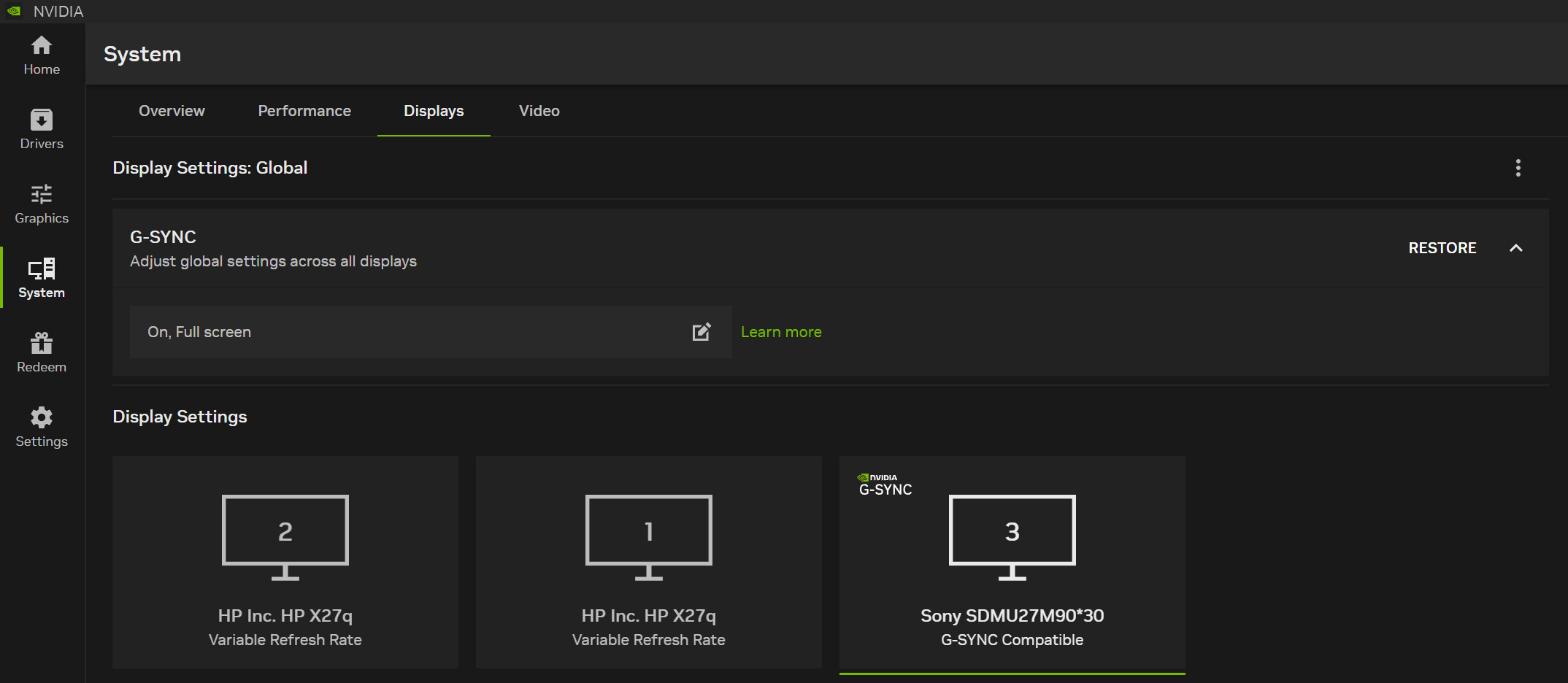Open the Performance tab

(304, 111)
